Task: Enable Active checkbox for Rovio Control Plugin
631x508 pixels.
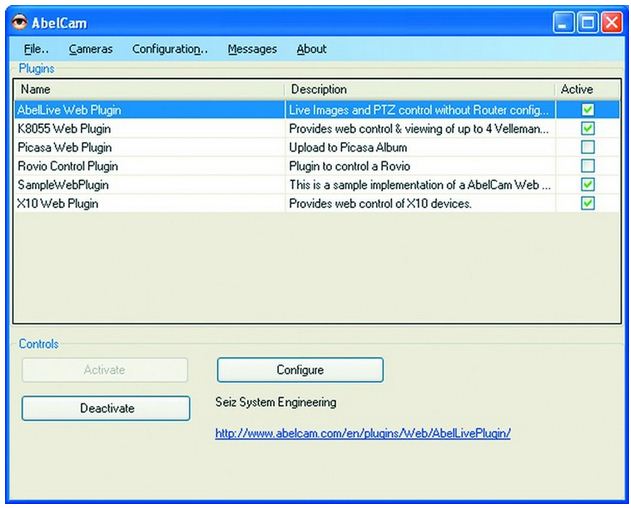Action: [x=588, y=165]
